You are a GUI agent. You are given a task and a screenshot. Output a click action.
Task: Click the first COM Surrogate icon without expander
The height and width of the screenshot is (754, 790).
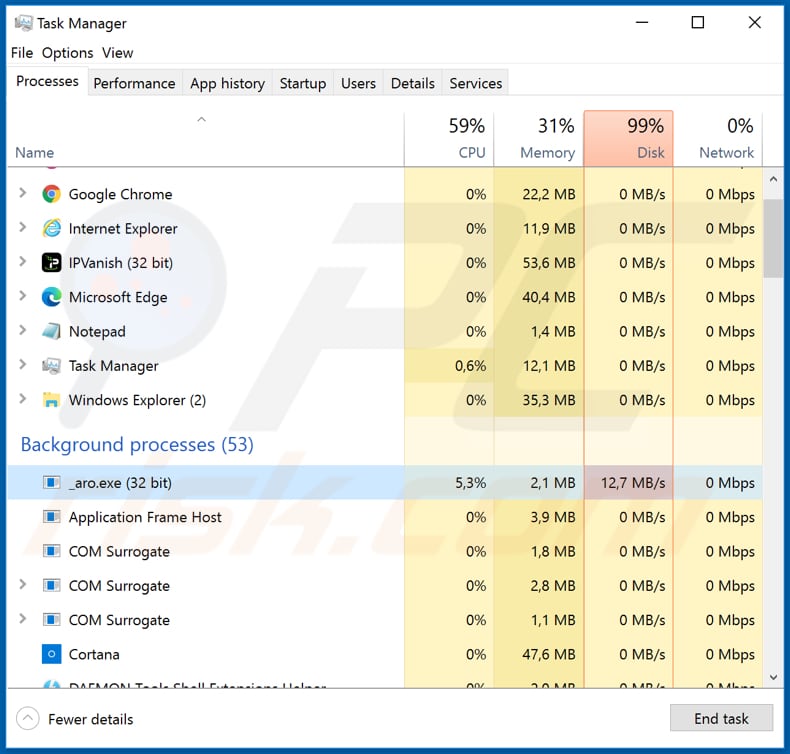pyautogui.click(x=51, y=551)
